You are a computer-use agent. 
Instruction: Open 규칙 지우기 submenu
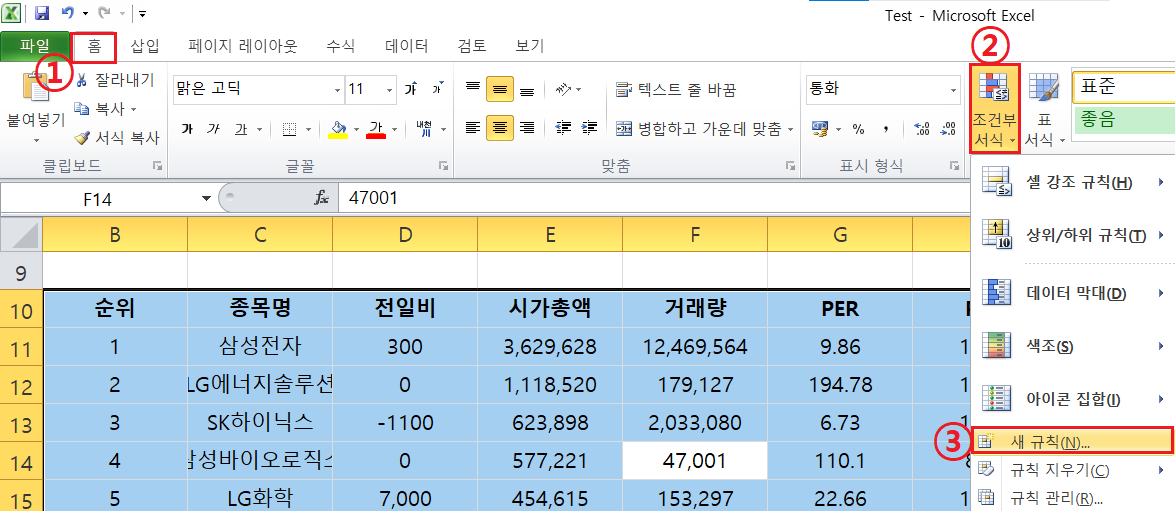pos(1072,470)
